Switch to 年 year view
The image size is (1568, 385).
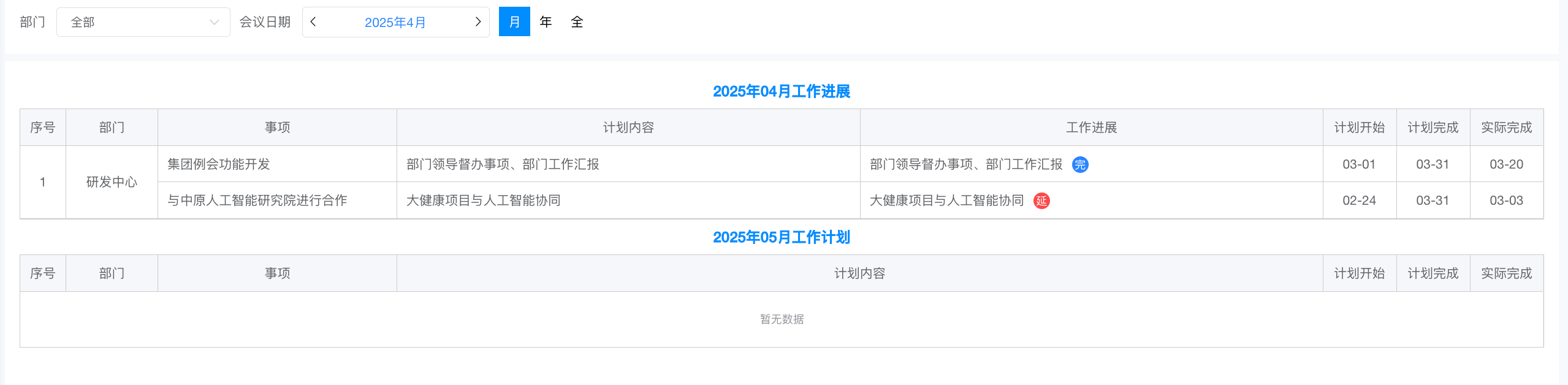point(546,22)
